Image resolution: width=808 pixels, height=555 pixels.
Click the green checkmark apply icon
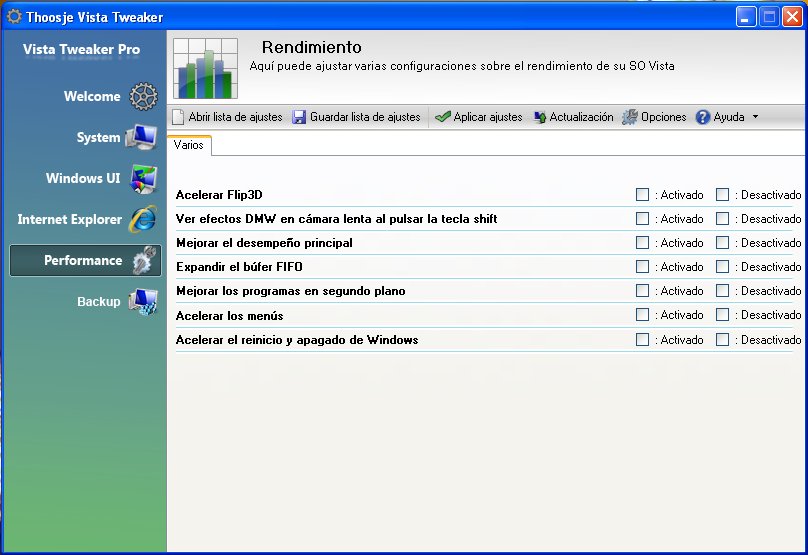442,117
